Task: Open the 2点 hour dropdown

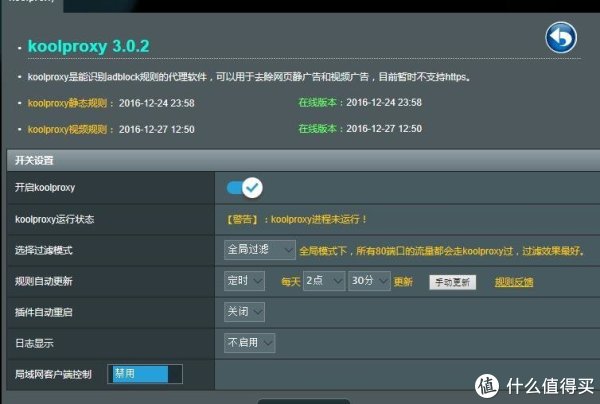Action: (324, 281)
